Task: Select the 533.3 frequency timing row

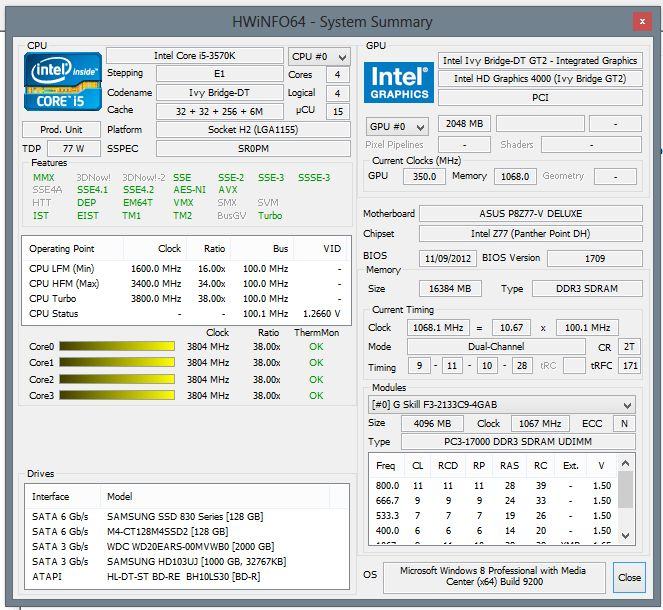Action: 493,516
